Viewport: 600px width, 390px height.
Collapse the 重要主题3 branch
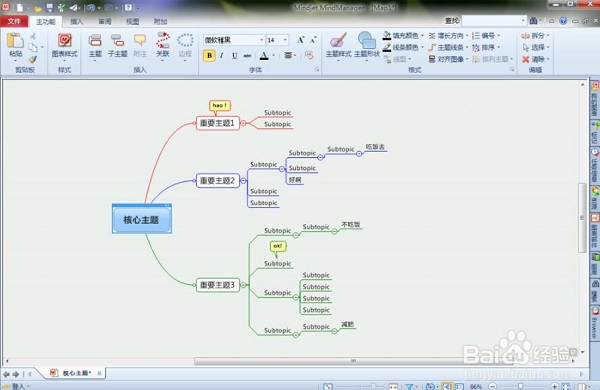click(243, 285)
